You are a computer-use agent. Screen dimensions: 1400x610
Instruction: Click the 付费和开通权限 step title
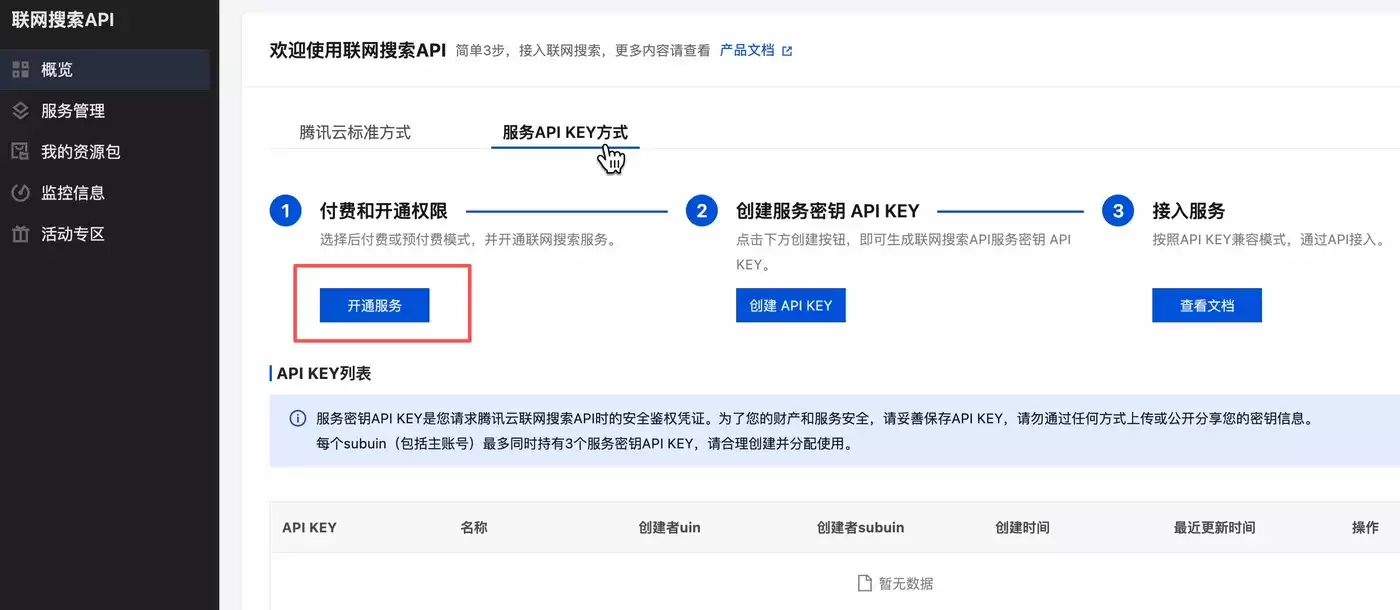(383, 211)
